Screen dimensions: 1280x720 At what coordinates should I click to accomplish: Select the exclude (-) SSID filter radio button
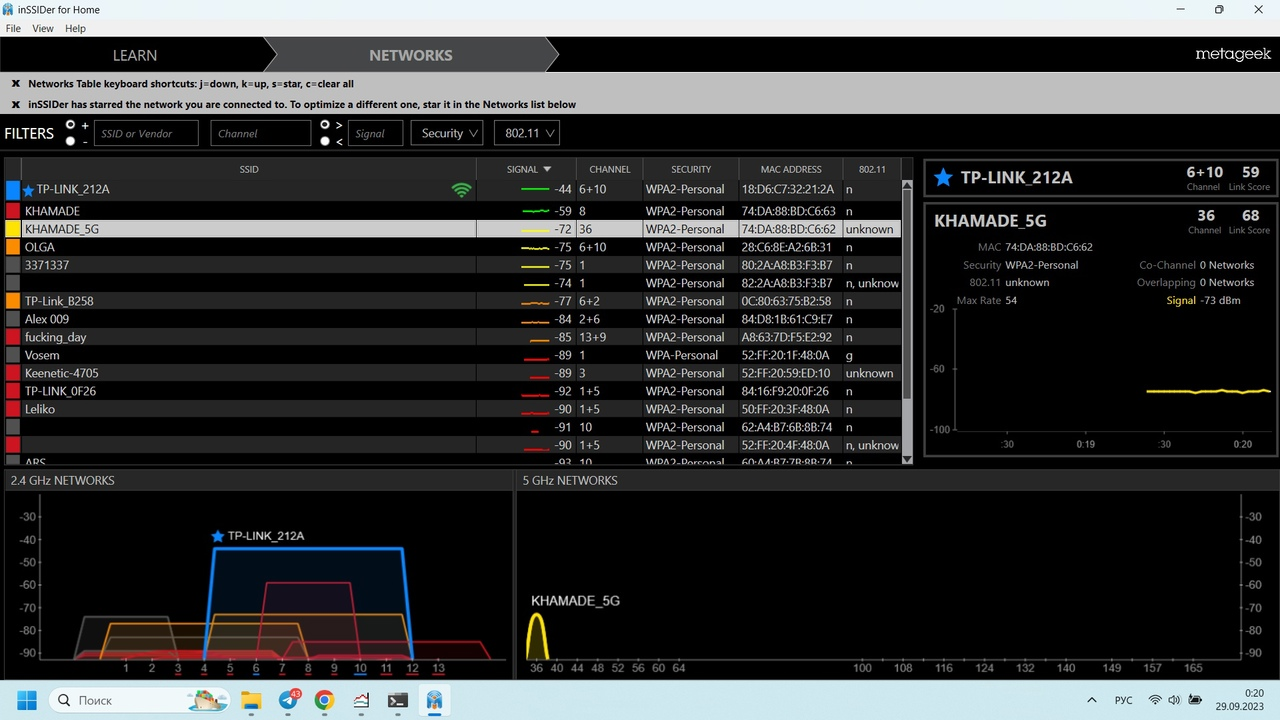click(x=70, y=141)
